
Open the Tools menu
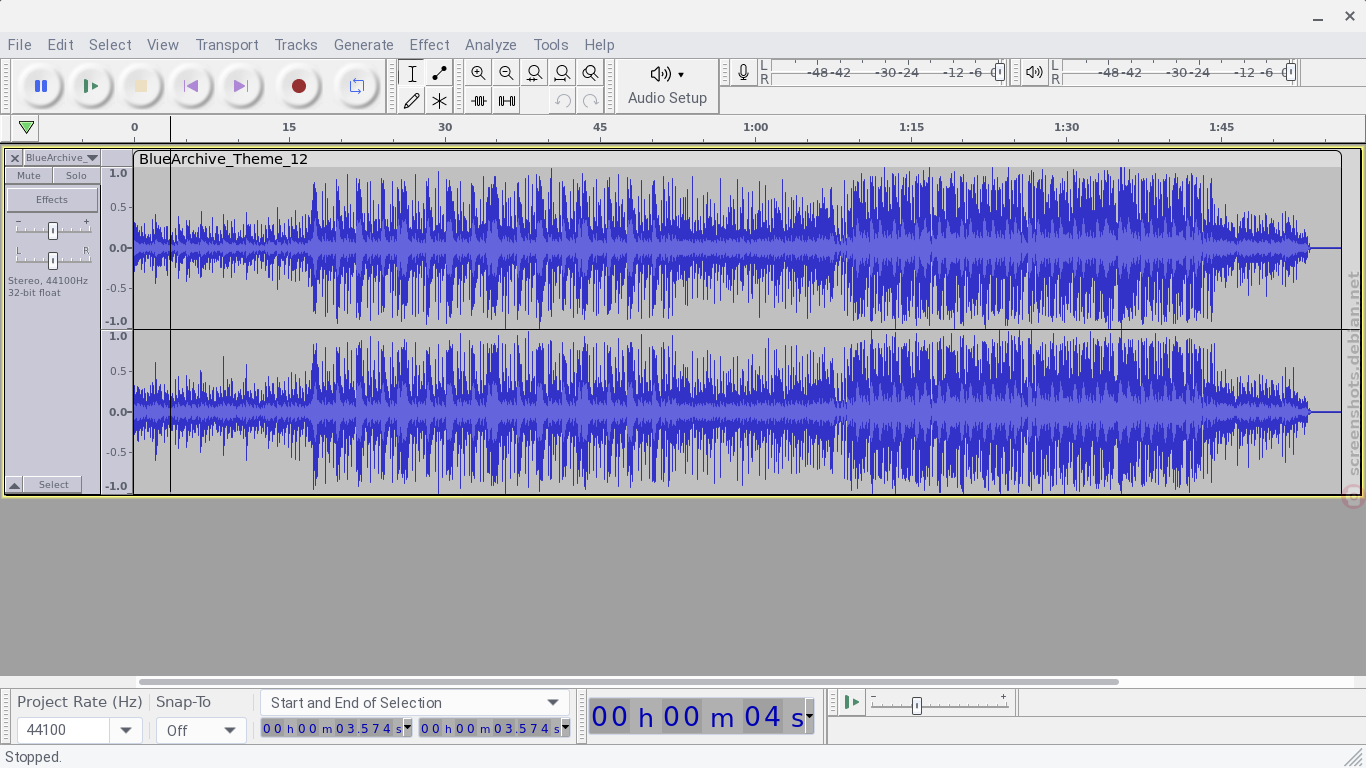[x=551, y=45]
